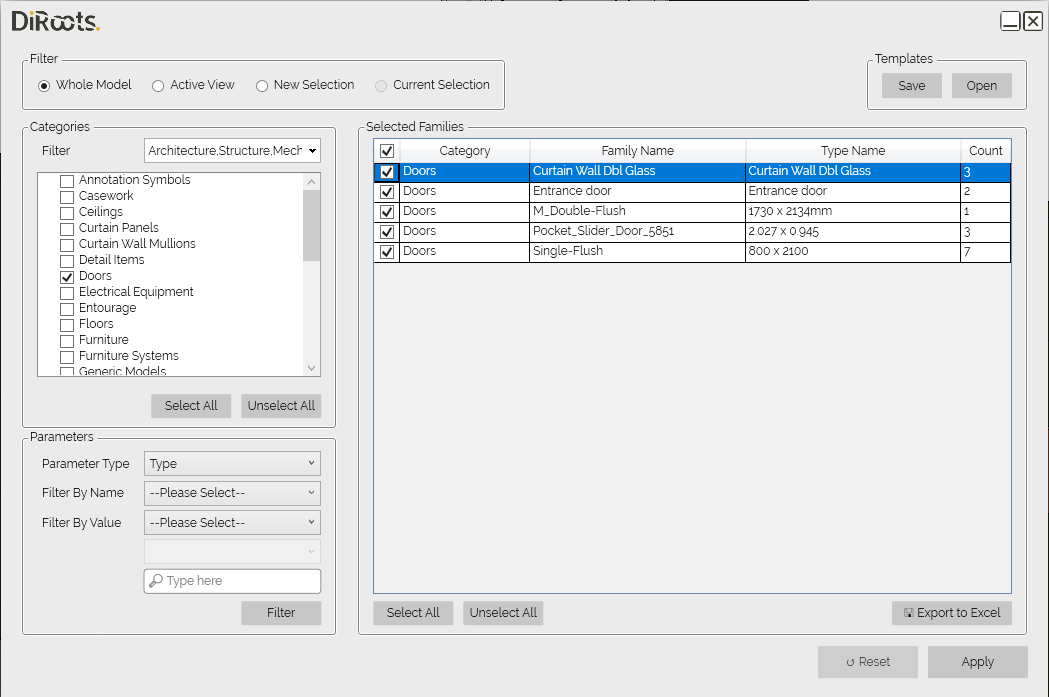Screen dimensions: 1049x697
Task: Check the Casework category checkbox
Action: [66, 196]
